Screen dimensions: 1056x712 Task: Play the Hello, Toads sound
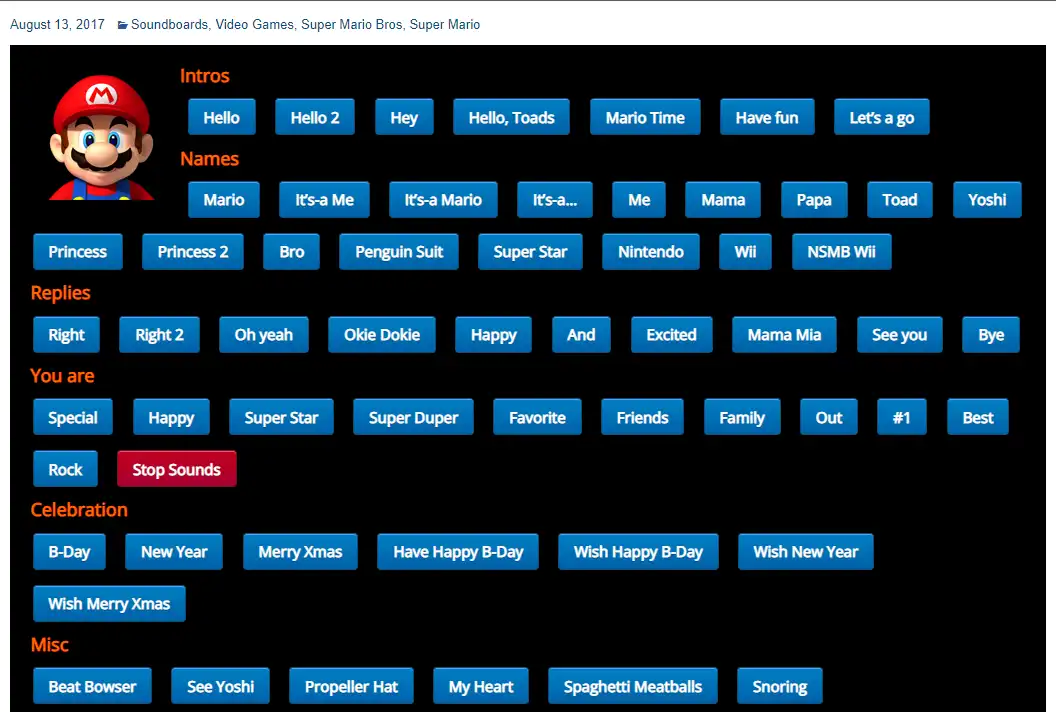(x=511, y=117)
